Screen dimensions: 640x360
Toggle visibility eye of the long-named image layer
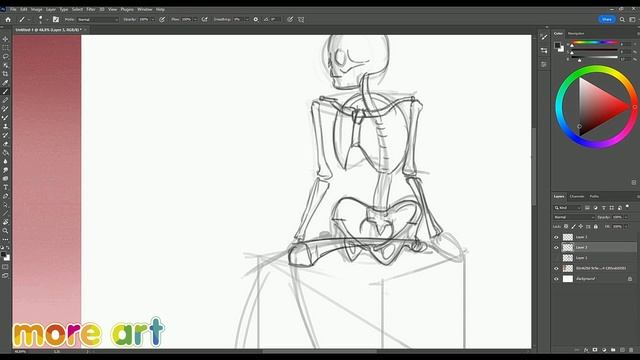(x=556, y=268)
